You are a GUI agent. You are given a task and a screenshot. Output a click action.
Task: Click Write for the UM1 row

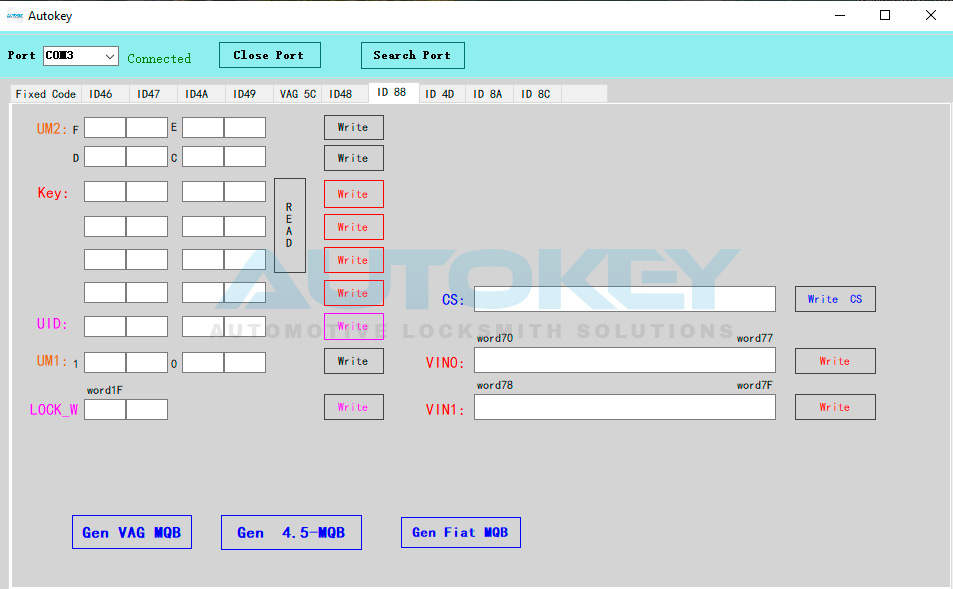(x=354, y=361)
